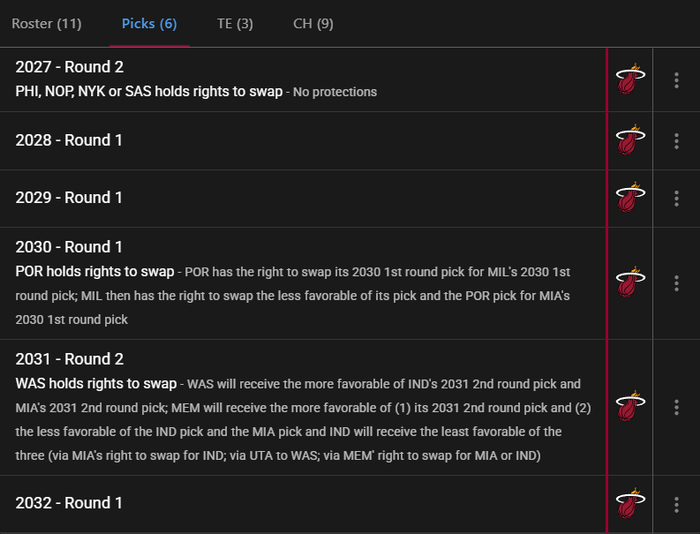Switch to the Roster (11) tab

(46, 24)
